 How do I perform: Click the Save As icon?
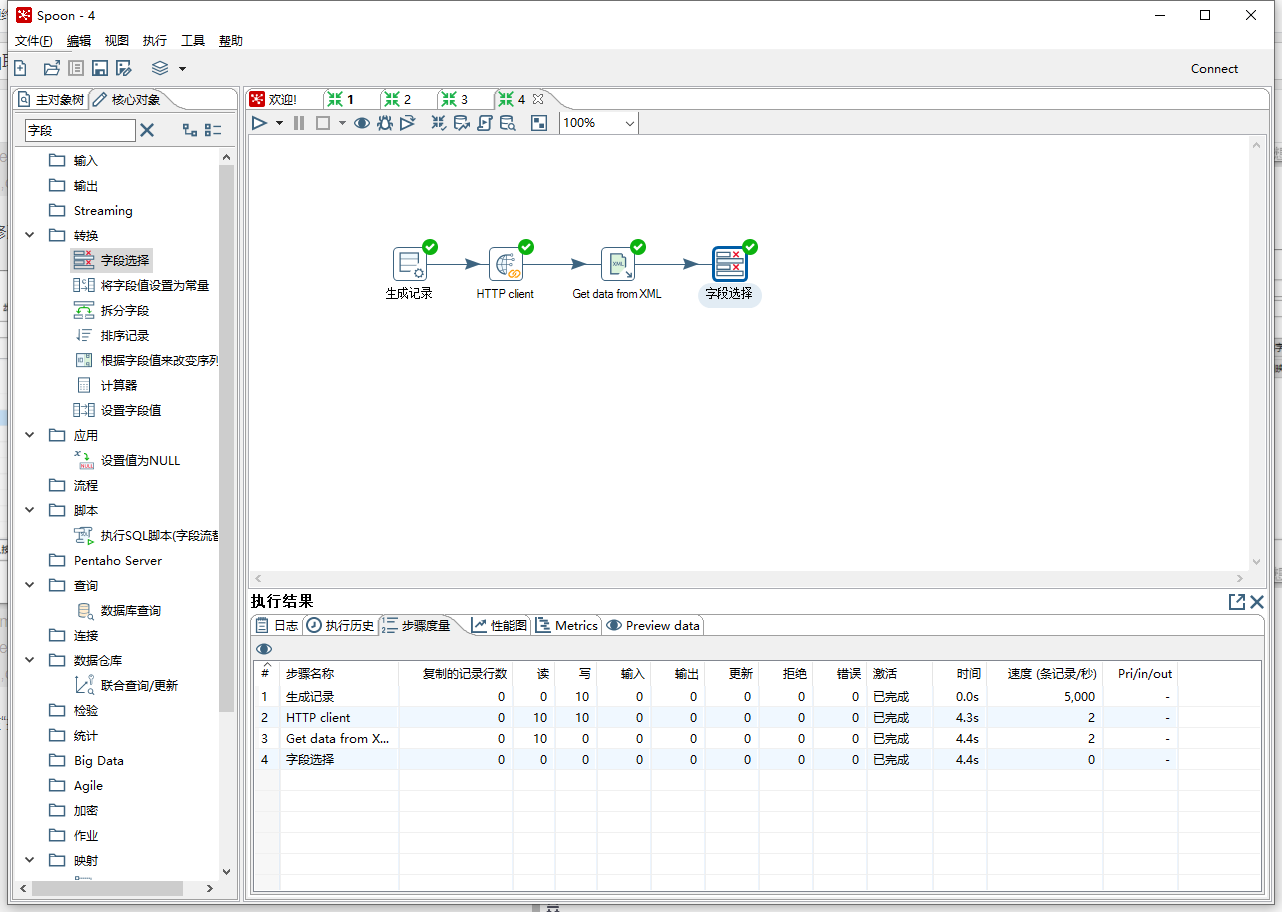coord(124,68)
